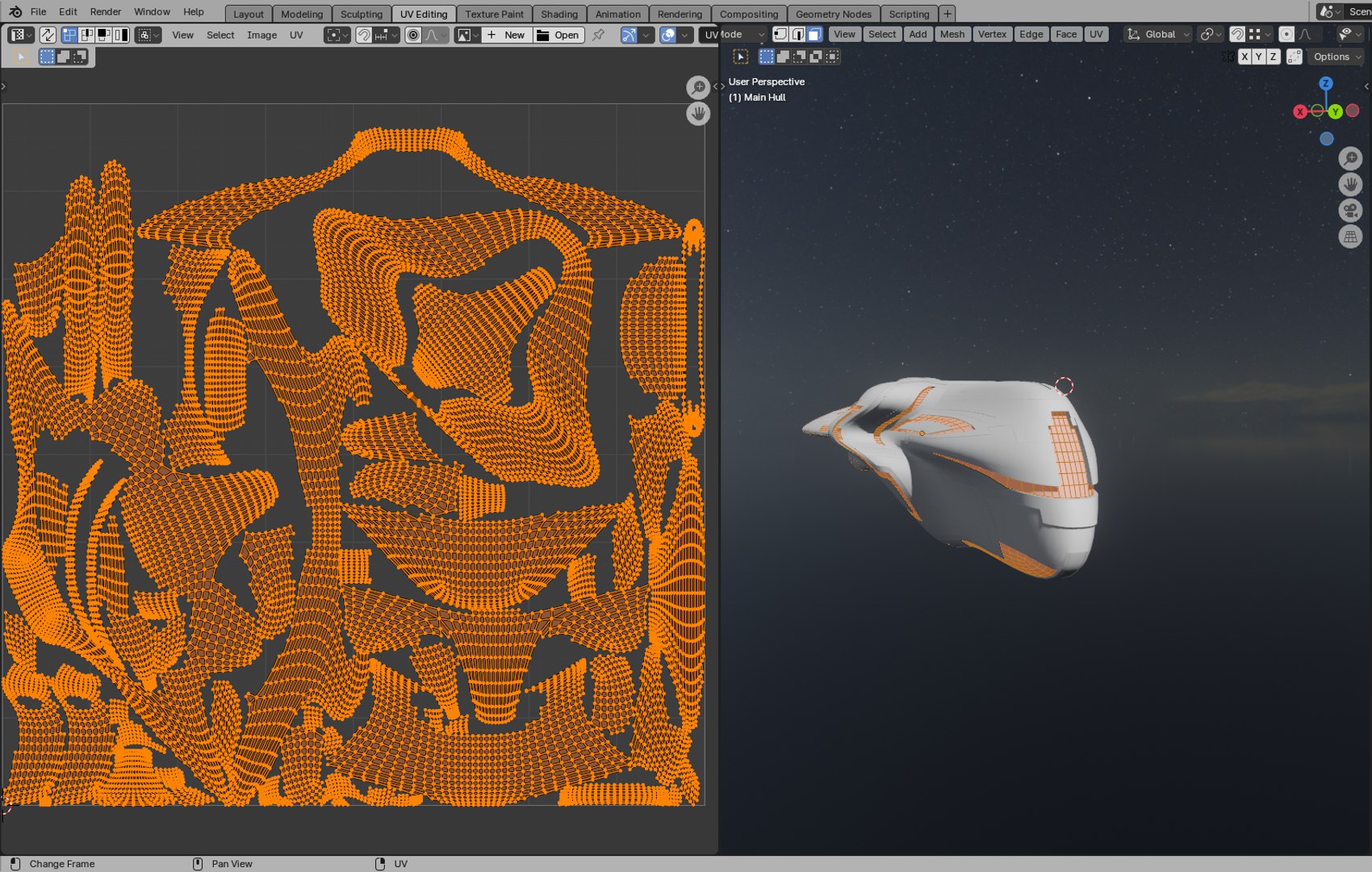Image resolution: width=1372 pixels, height=872 pixels.
Task: Open the UV menu in the UV editor header
Action: click(296, 35)
